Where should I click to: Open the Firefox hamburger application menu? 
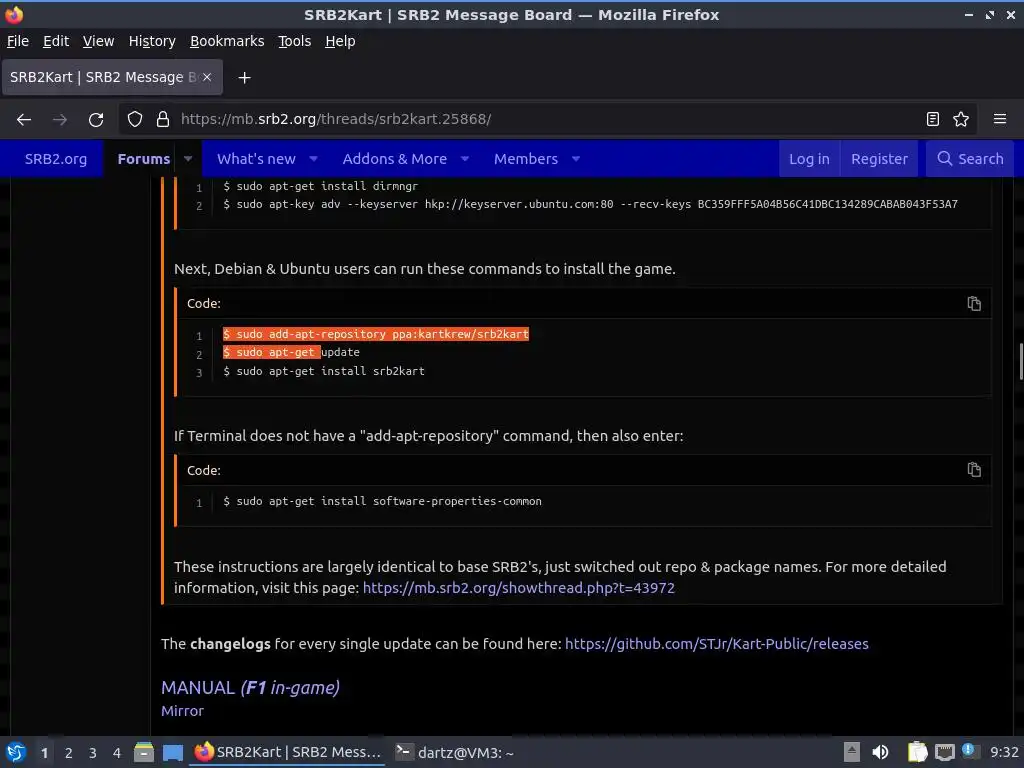(x=1000, y=119)
